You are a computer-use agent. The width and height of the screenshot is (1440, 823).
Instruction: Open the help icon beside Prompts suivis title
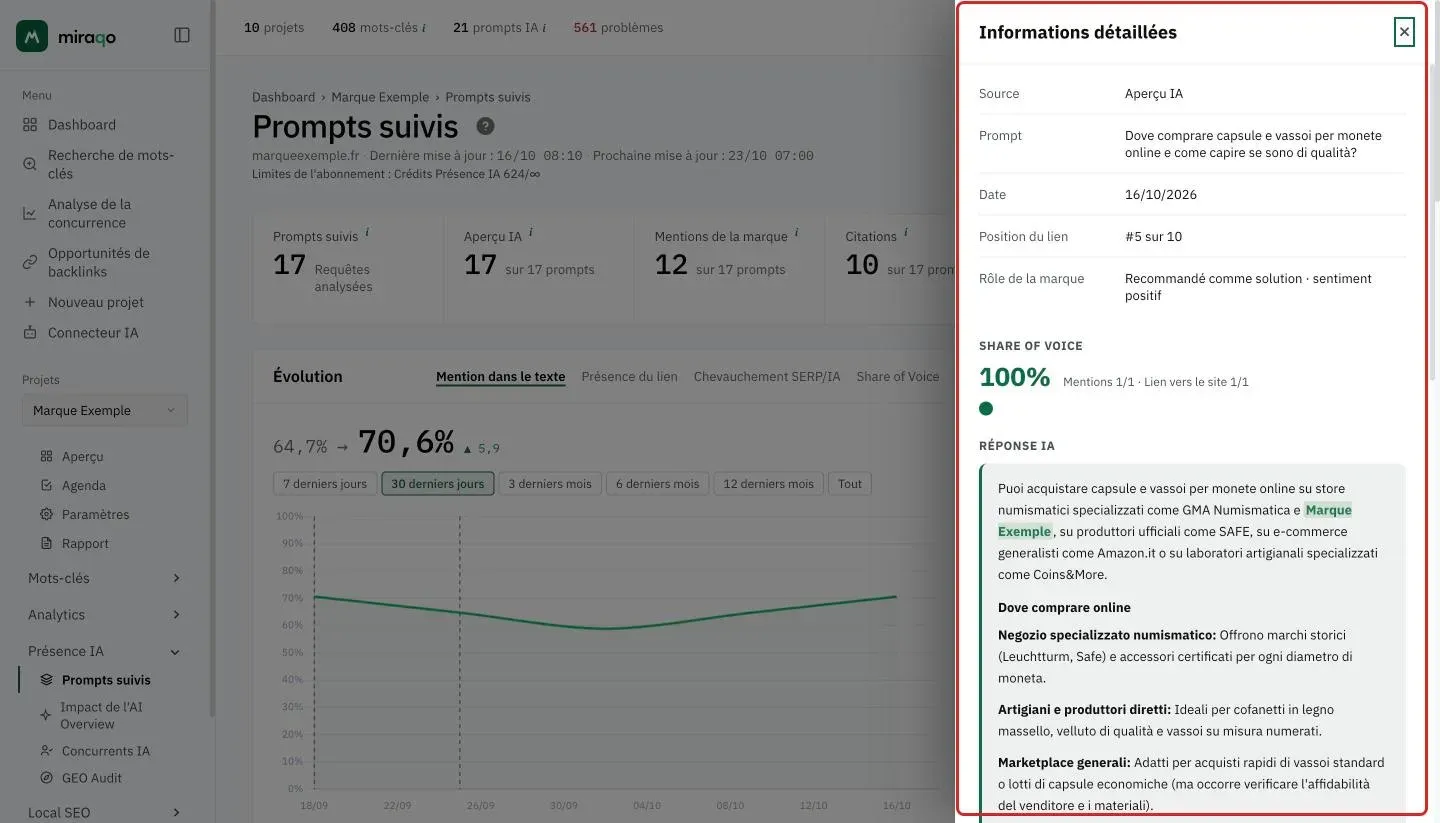485,126
